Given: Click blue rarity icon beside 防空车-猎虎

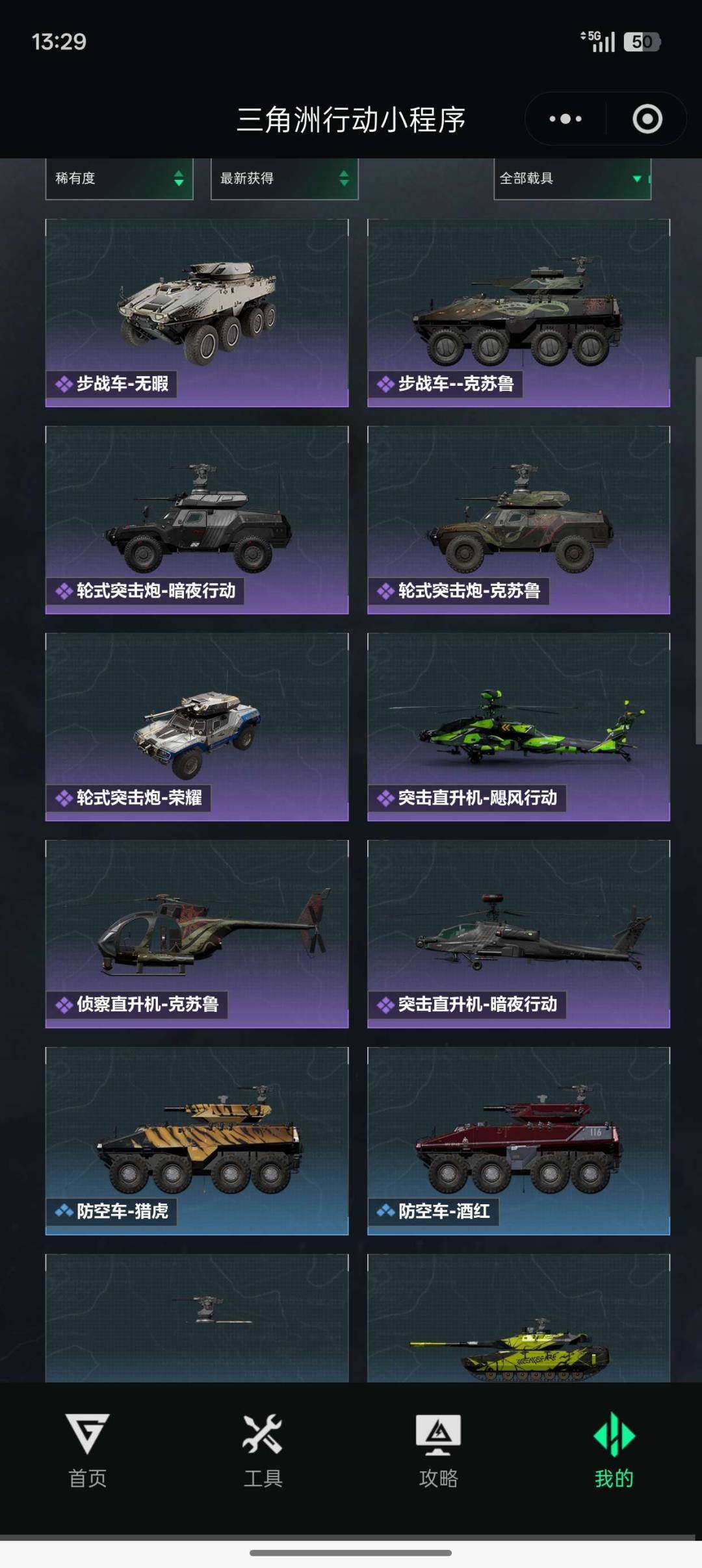Looking at the screenshot, I should 64,1211.
